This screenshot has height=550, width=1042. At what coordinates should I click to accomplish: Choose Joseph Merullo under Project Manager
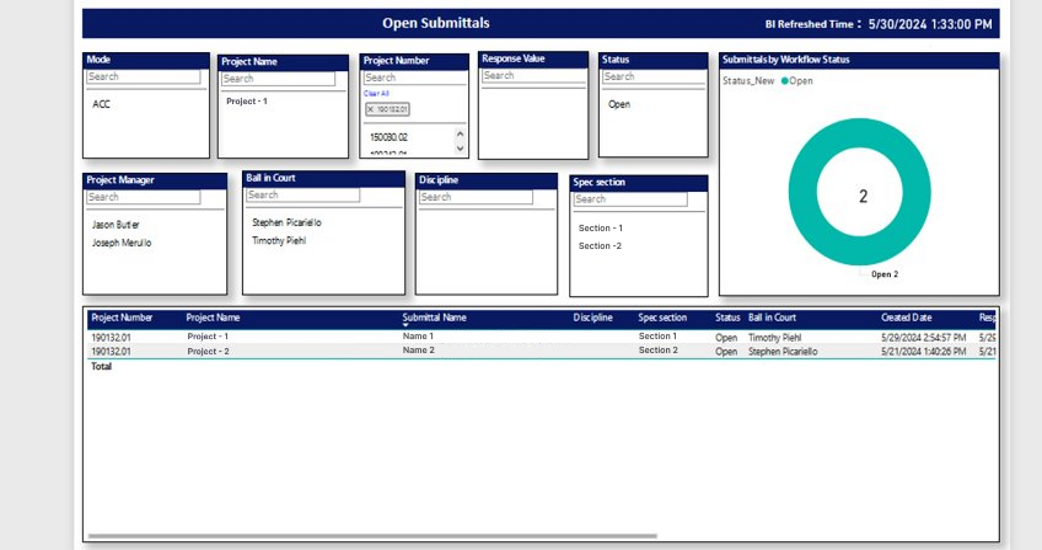[122, 243]
